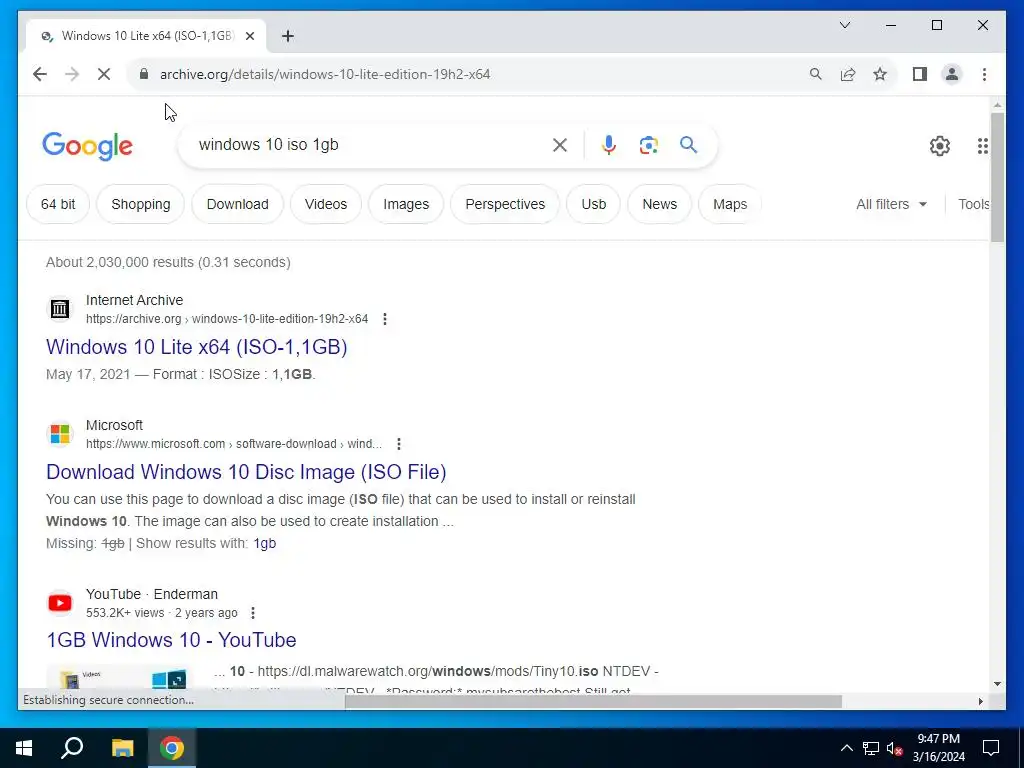Switch to Maps results

pos(730,204)
